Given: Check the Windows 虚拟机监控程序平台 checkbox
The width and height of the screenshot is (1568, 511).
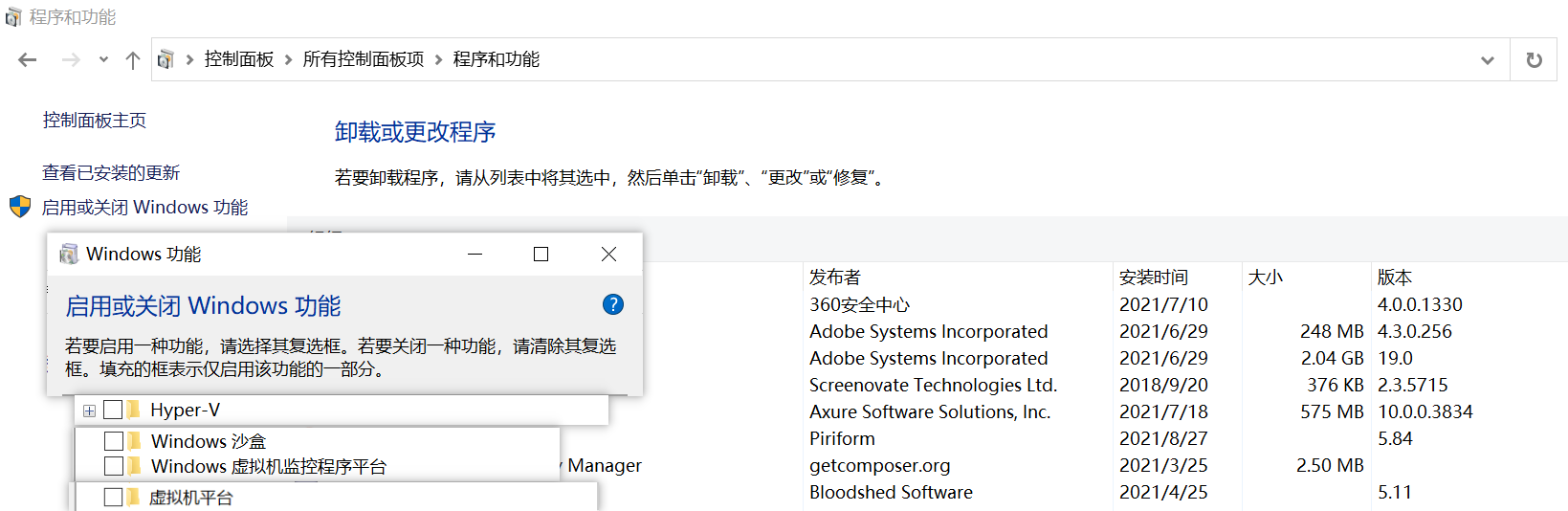Looking at the screenshot, I should pos(114,466).
